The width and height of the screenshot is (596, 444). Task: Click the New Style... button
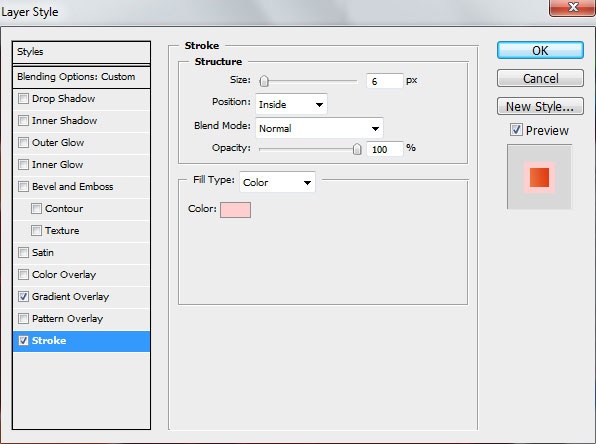540,106
